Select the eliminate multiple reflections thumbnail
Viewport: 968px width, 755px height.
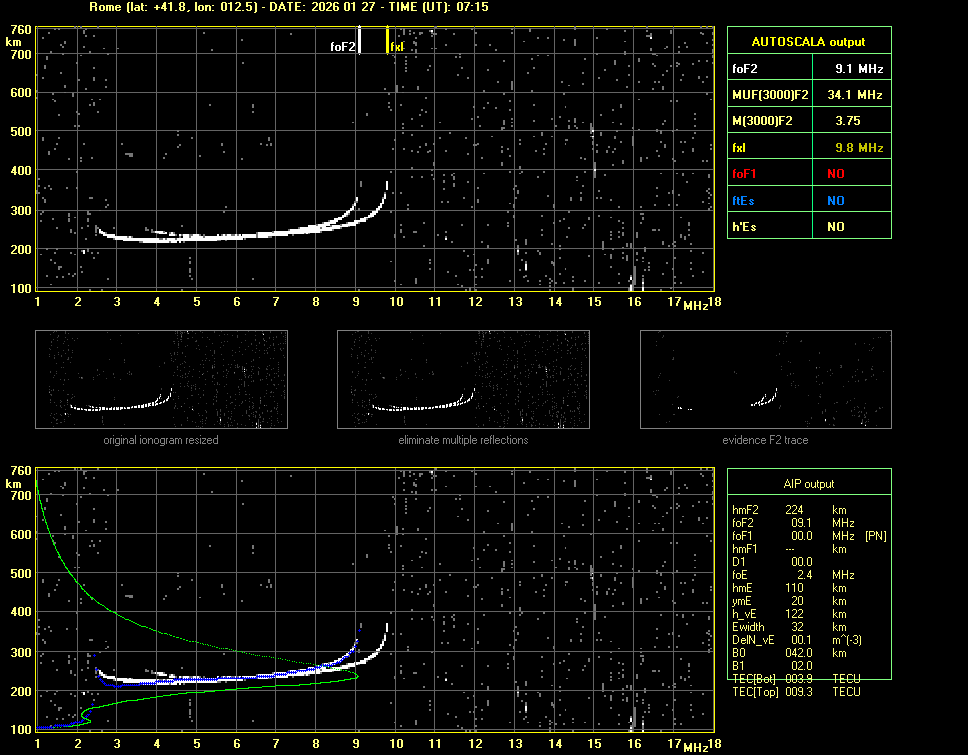pos(463,379)
